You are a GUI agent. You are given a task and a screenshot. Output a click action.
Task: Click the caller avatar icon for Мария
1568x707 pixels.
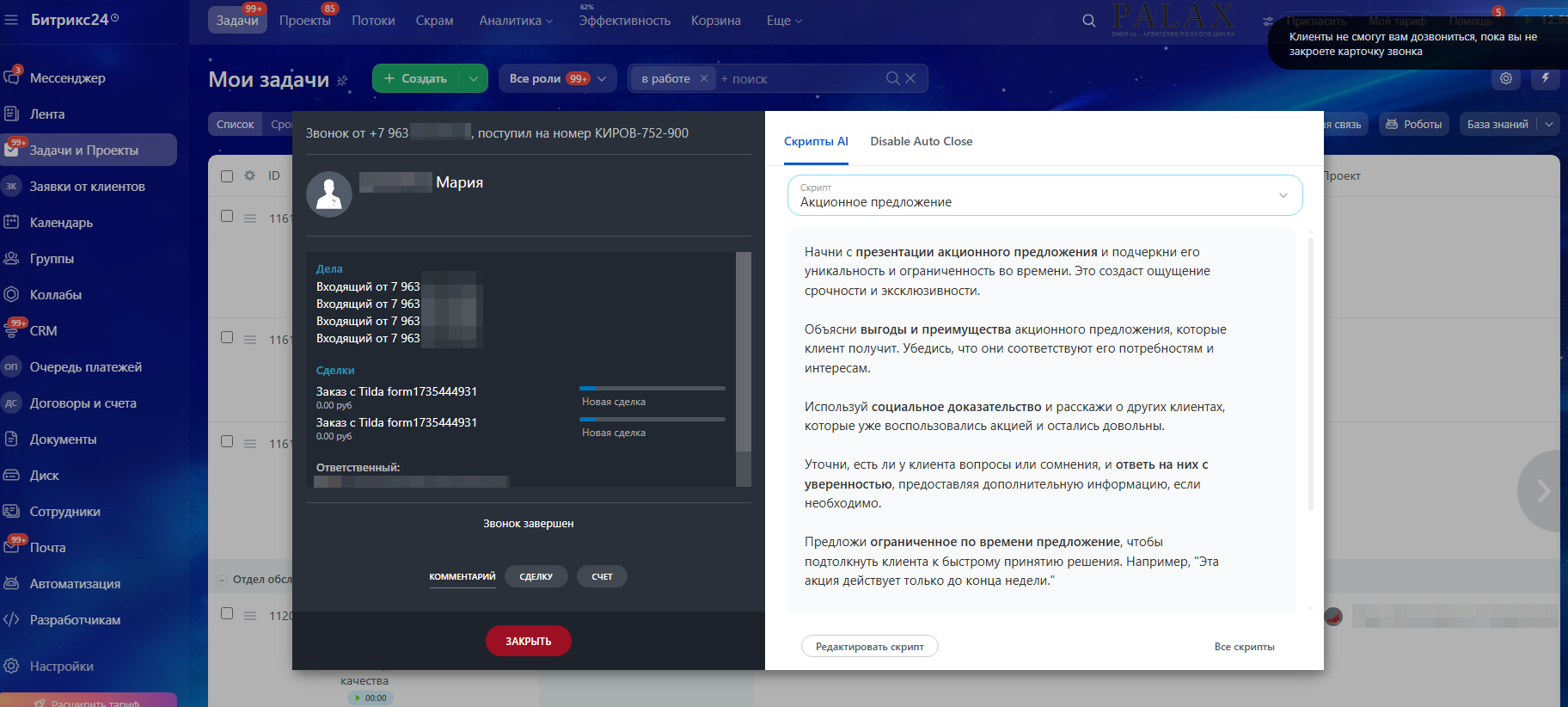click(329, 194)
